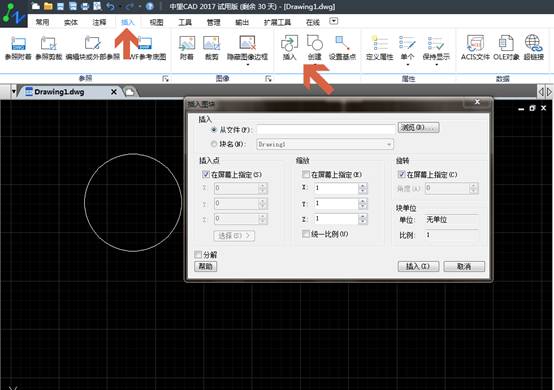Screen dimensions: 554x390
Task: Click the 插入 block icon in ribbon
Action: [289, 43]
